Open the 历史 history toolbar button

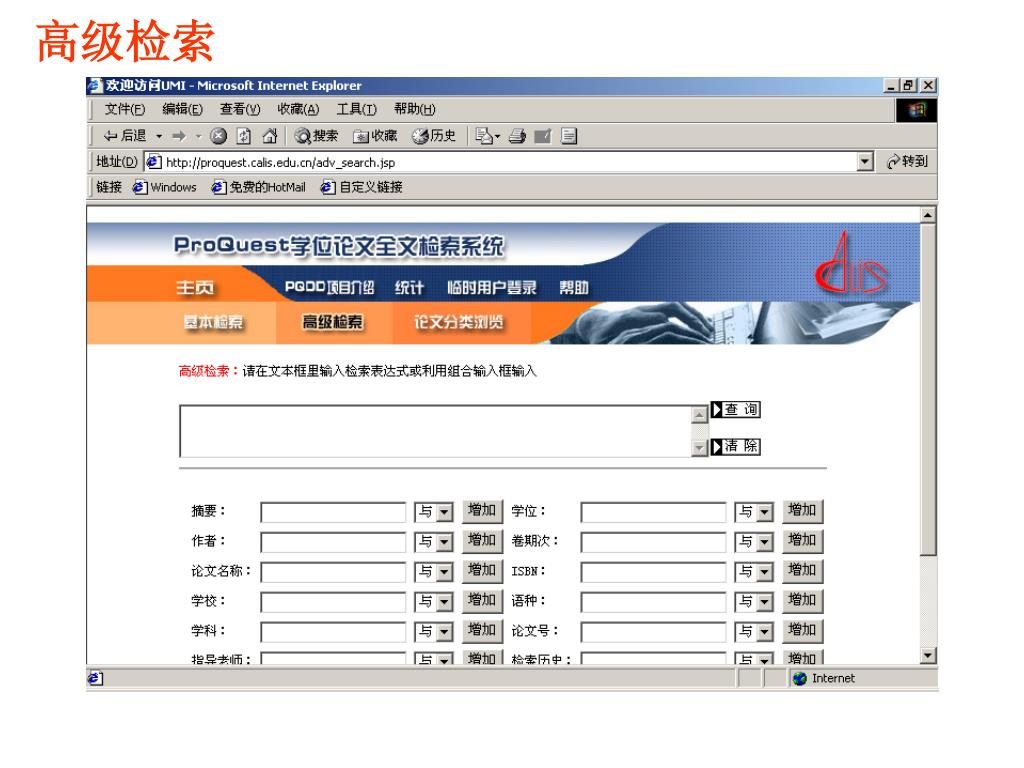(x=434, y=136)
